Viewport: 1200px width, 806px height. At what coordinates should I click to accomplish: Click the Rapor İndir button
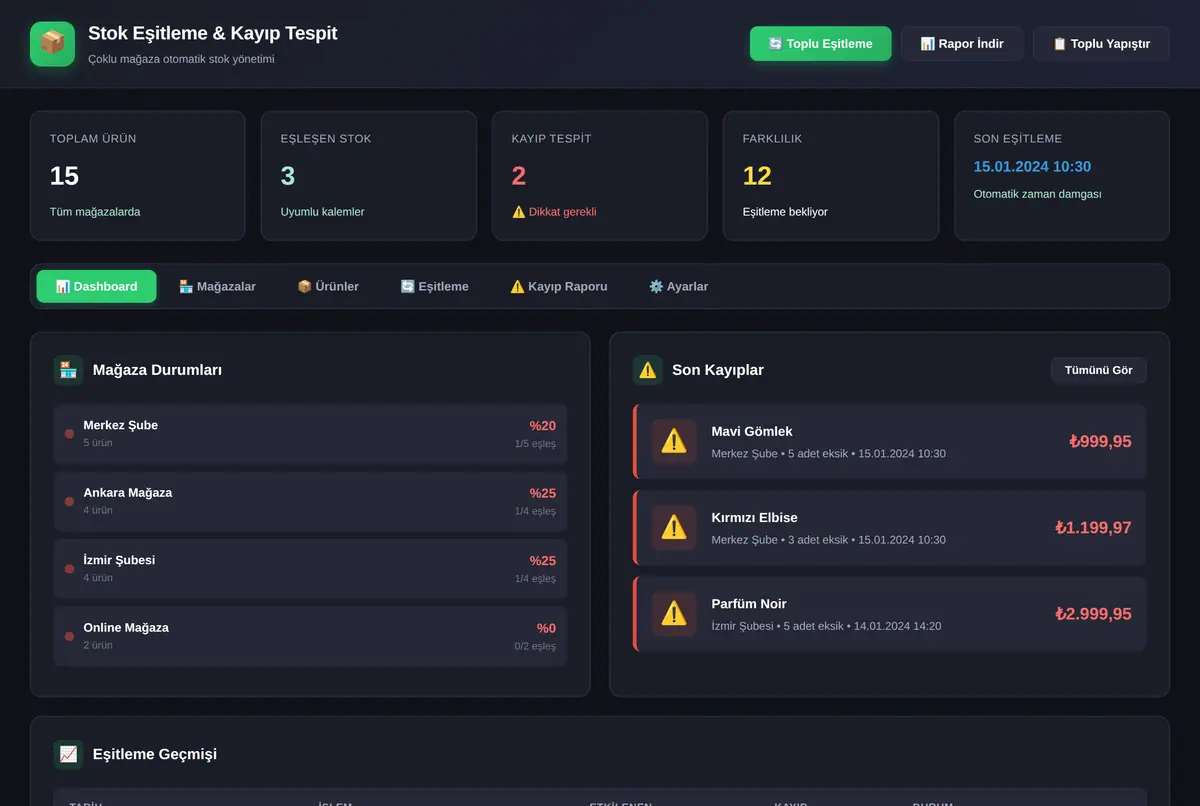(961, 44)
